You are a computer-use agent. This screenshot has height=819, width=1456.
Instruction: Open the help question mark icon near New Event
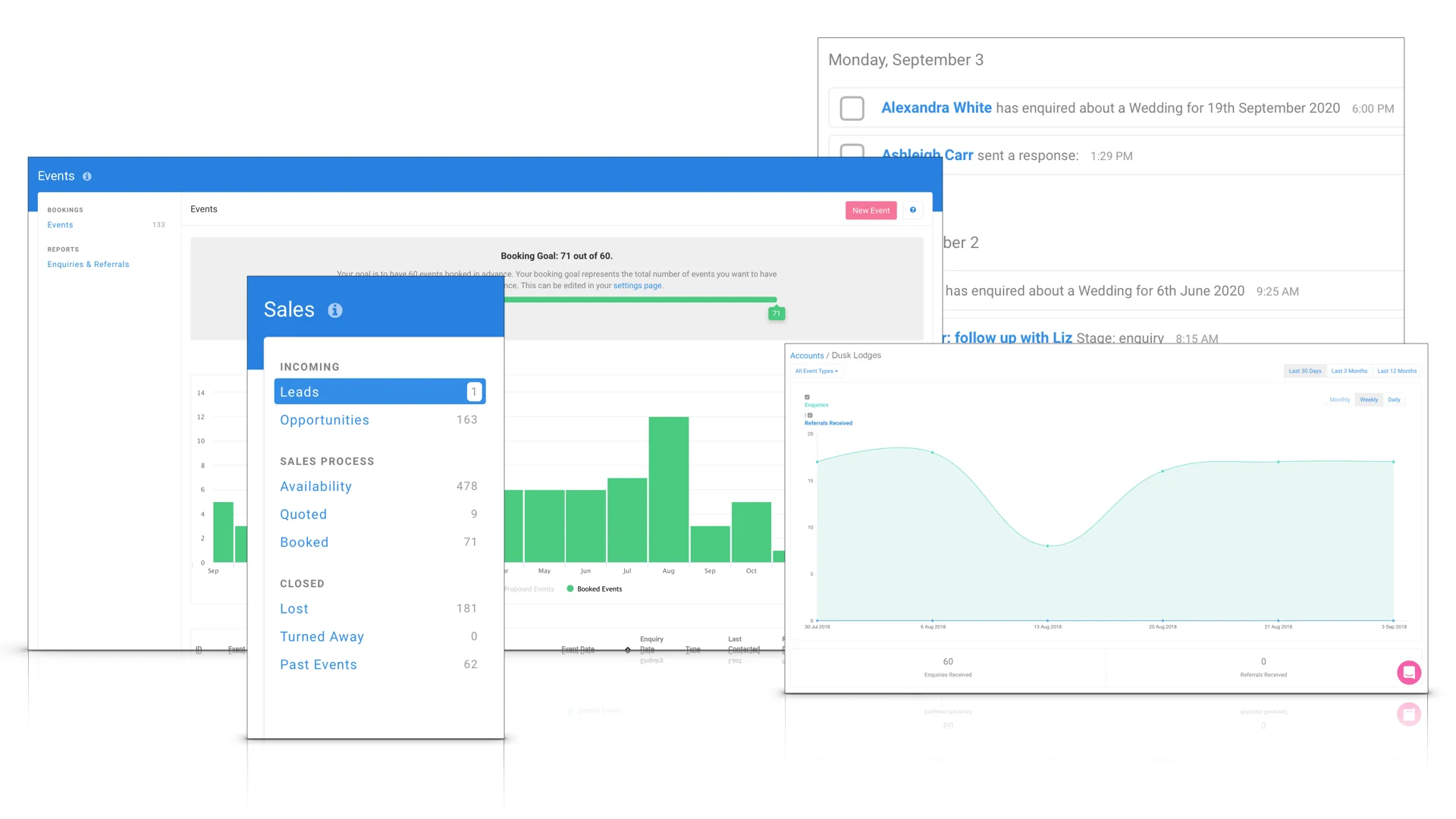point(913,210)
